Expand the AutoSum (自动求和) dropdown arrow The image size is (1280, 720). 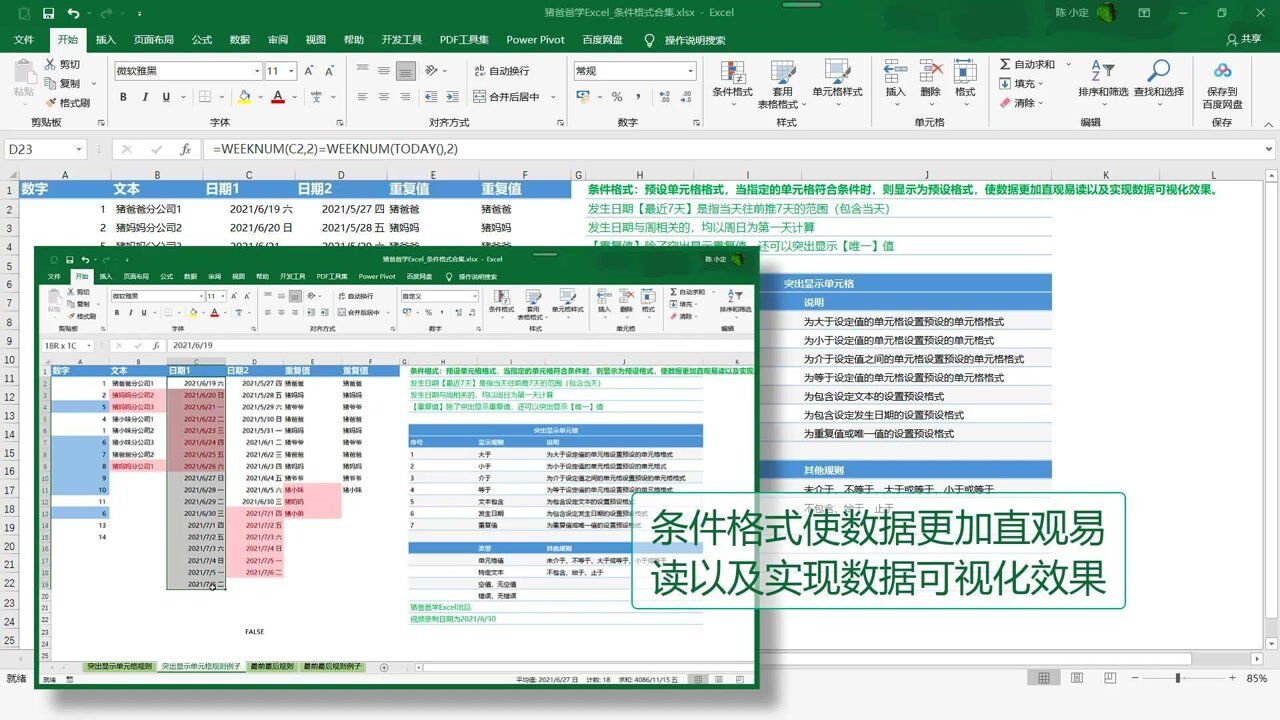click(x=1067, y=64)
